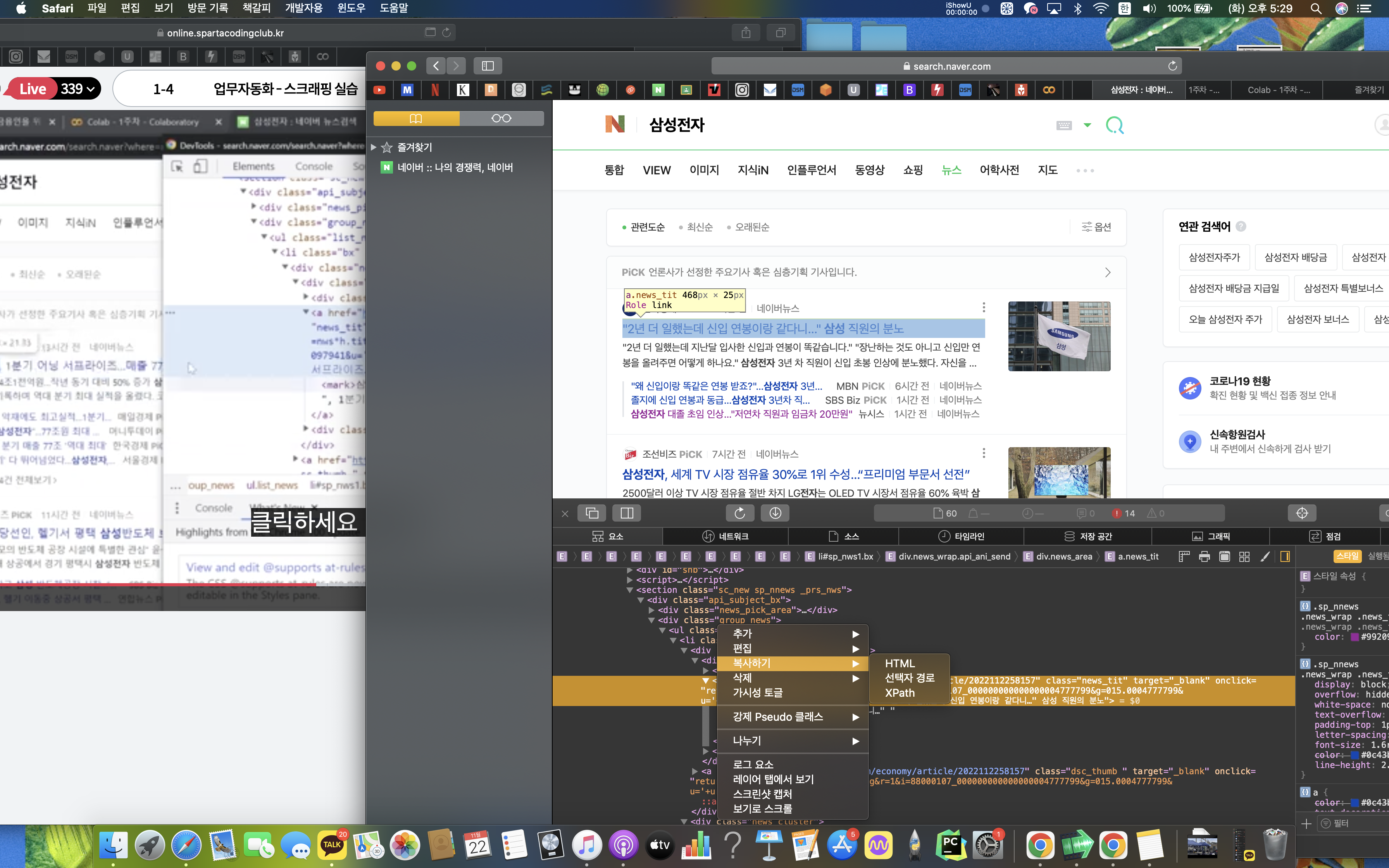Click the green Naver search magnifier icon
Image resolution: width=1389 pixels, height=868 pixels.
tap(1115, 124)
